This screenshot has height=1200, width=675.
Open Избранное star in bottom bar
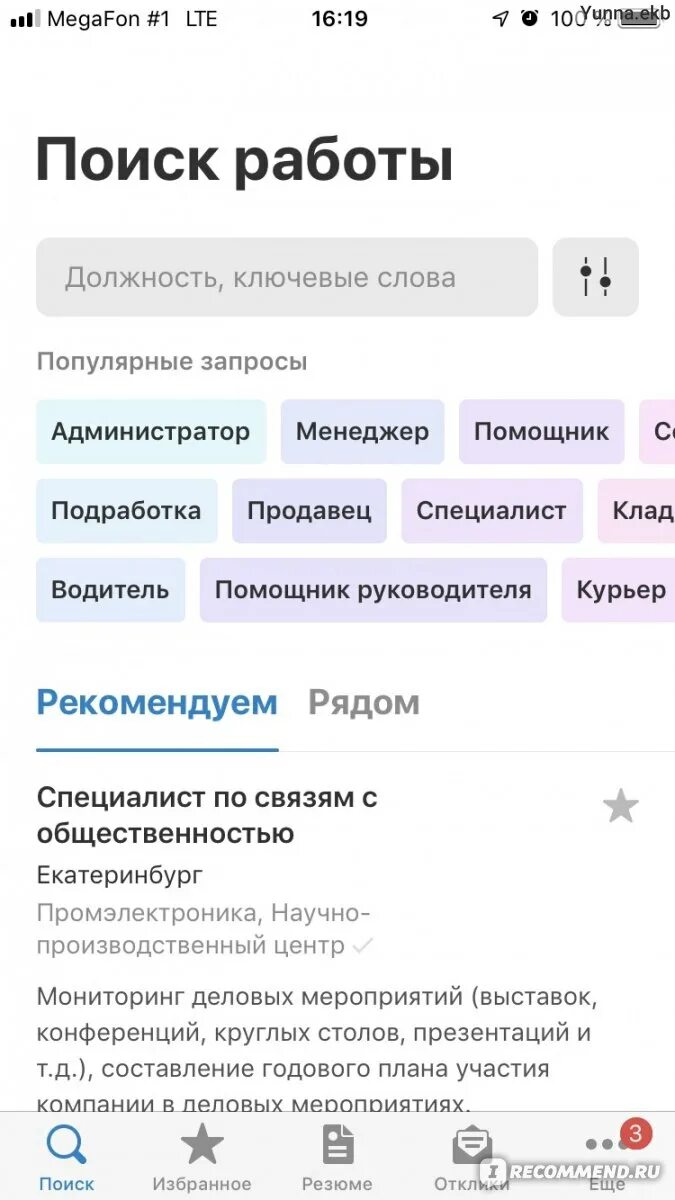(x=202, y=1144)
